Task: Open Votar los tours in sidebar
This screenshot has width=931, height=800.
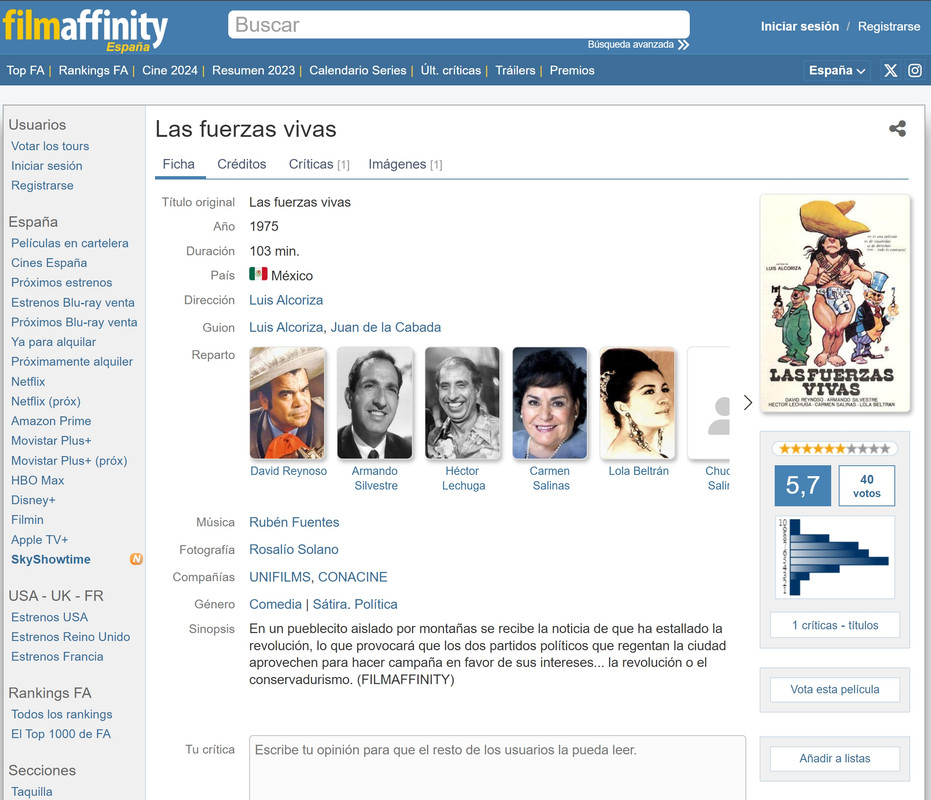Action: pyautogui.click(x=50, y=146)
